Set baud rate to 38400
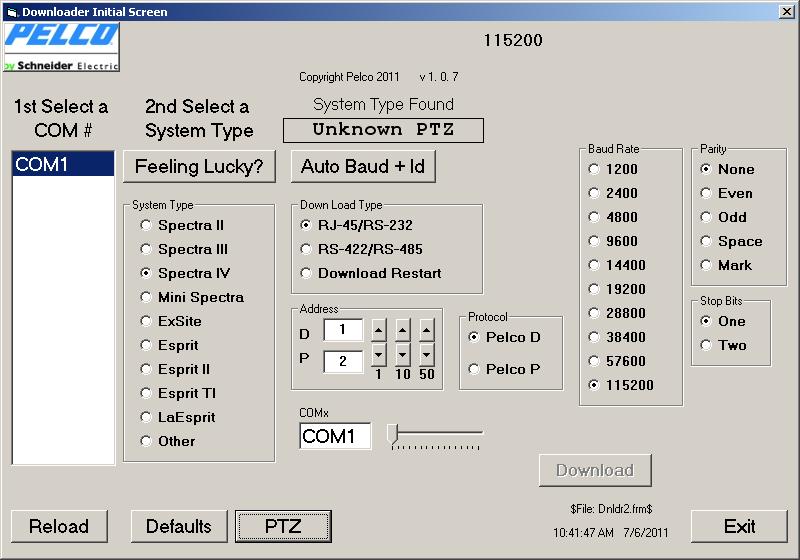800x560 pixels. (617, 337)
